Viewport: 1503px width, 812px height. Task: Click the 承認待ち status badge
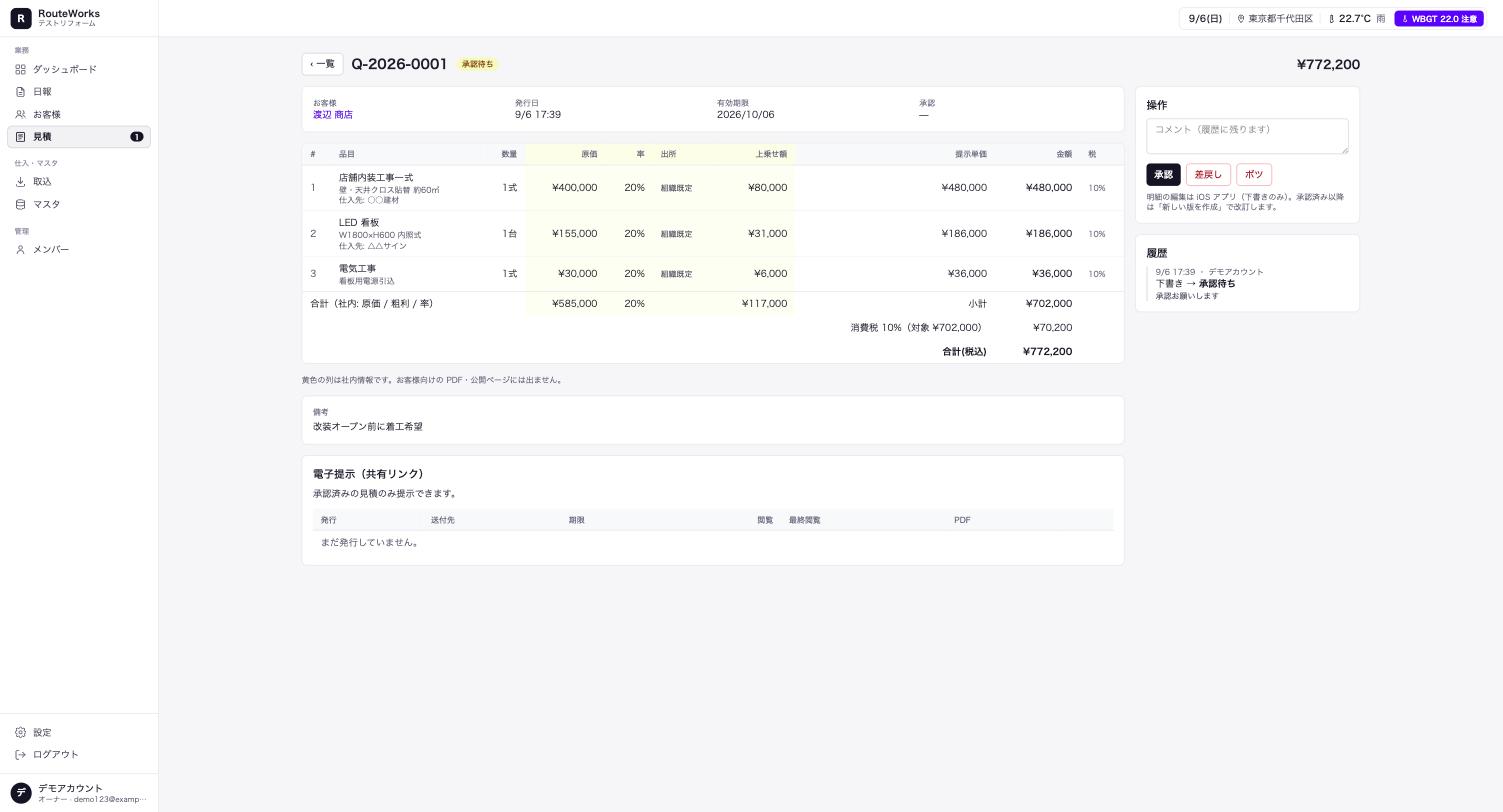pyautogui.click(x=477, y=64)
